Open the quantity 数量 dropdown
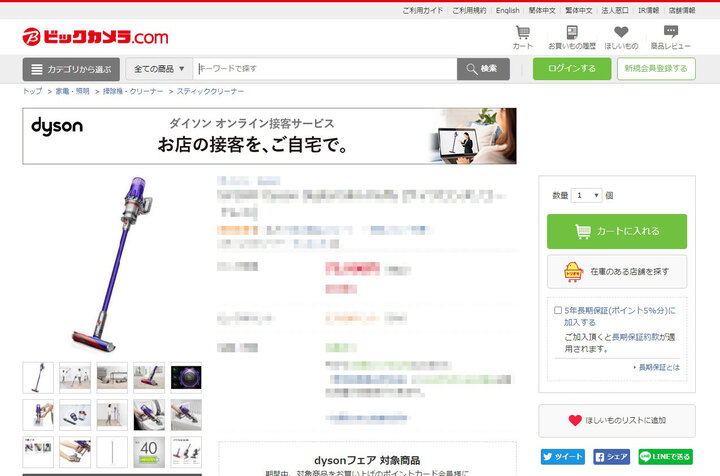720x476 pixels. click(586, 196)
